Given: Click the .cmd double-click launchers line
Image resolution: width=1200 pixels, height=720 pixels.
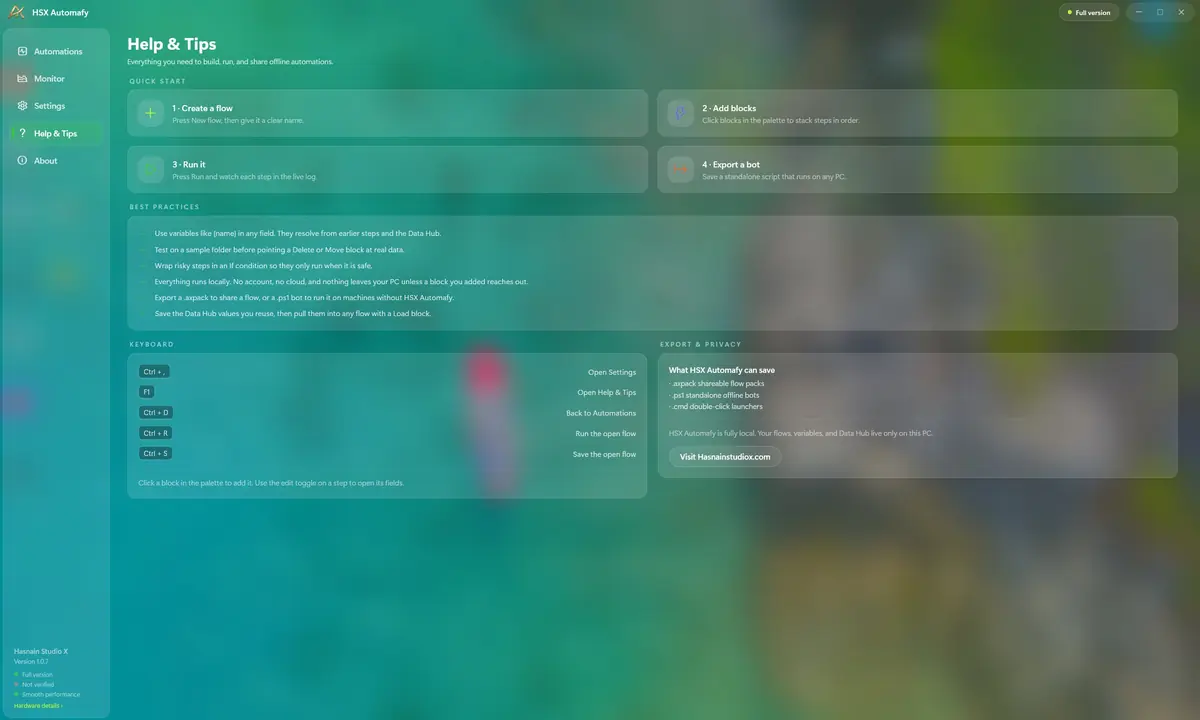Looking at the screenshot, I should click(x=716, y=407).
